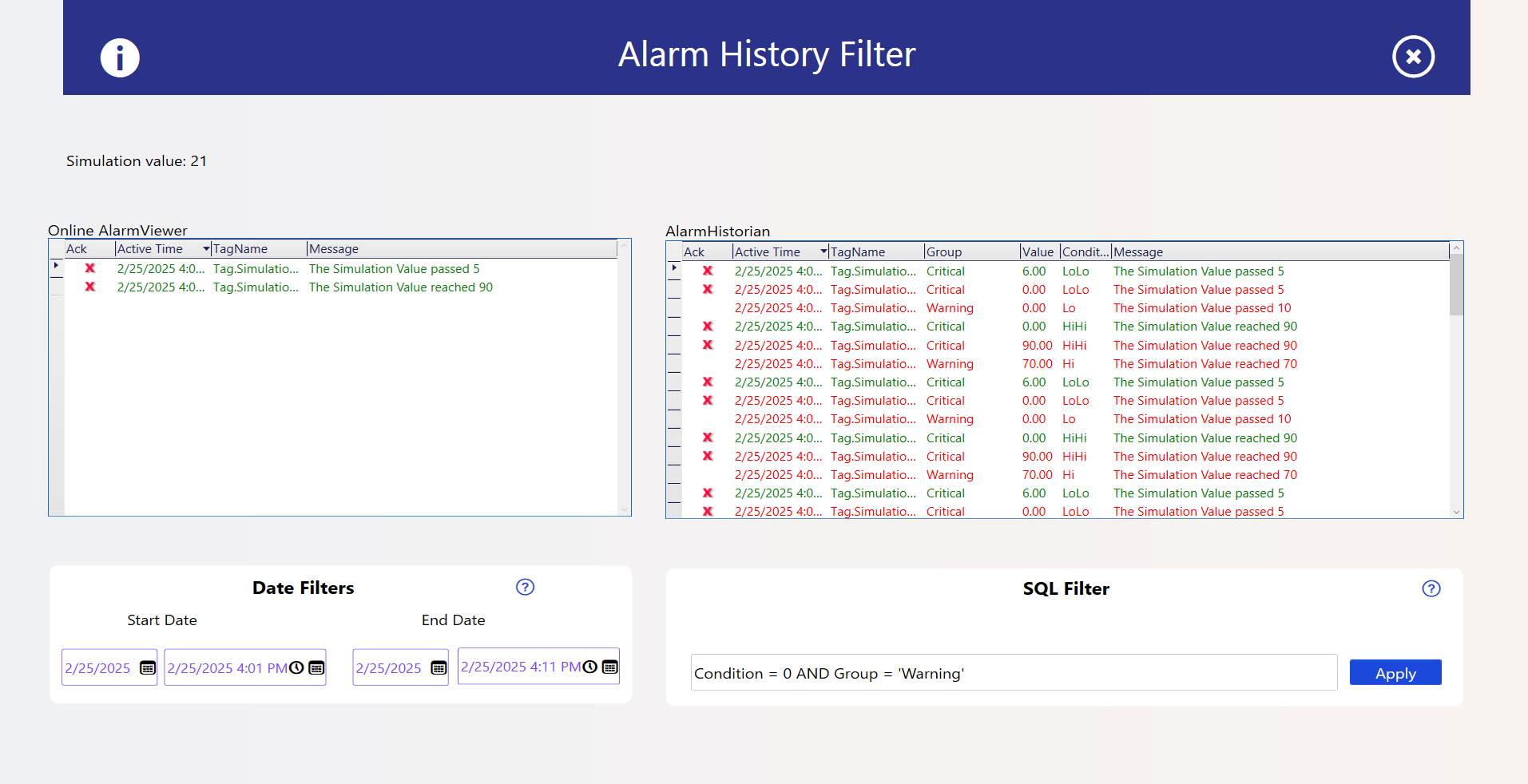The width and height of the screenshot is (1528, 784).
Task: Open help for SQL Filter
Action: 1431,588
